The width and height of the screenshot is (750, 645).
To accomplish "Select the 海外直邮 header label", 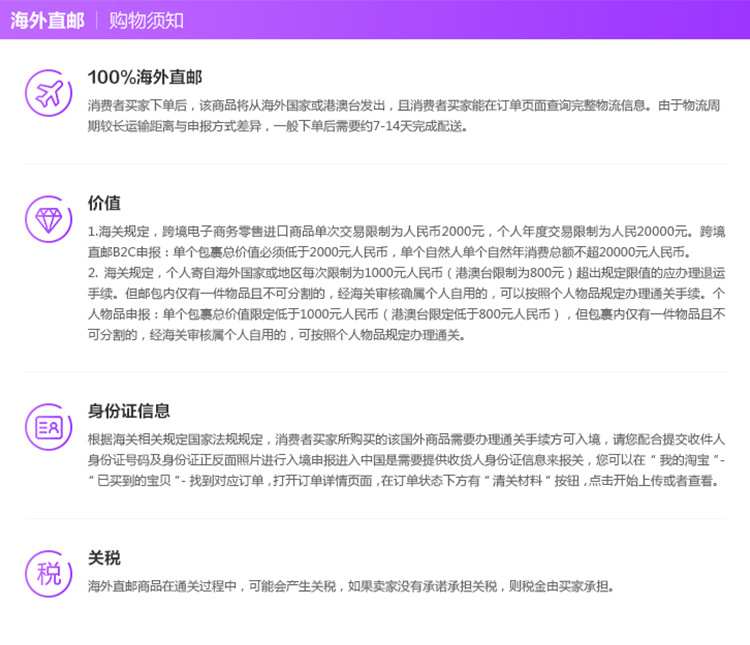I will [x=47, y=21].
